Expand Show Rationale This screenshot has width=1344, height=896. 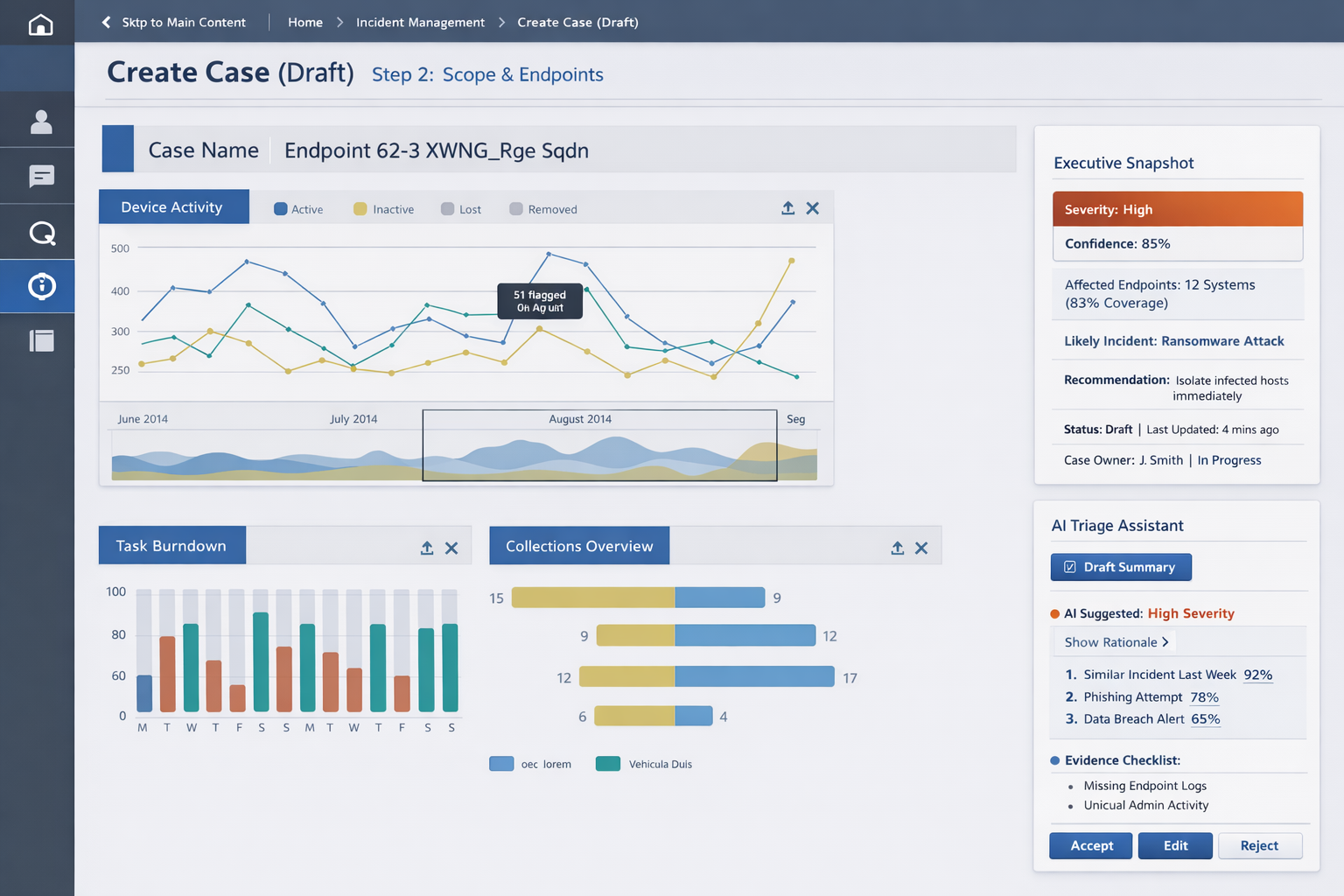[1116, 642]
